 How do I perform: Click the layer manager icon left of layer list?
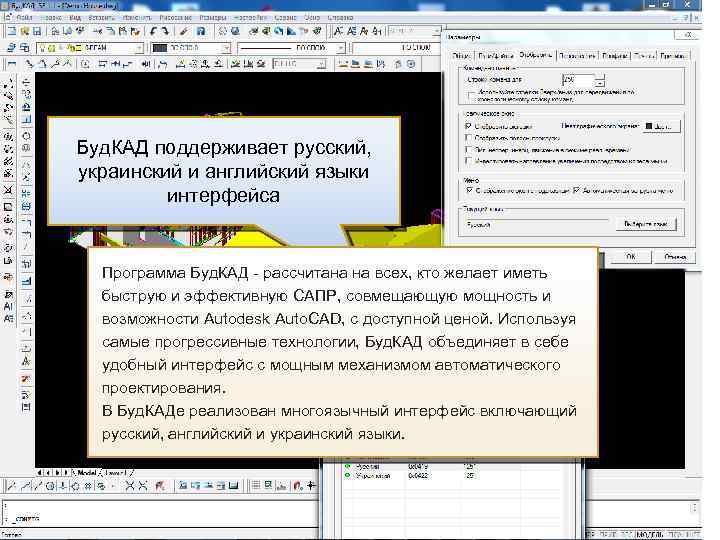(12, 47)
